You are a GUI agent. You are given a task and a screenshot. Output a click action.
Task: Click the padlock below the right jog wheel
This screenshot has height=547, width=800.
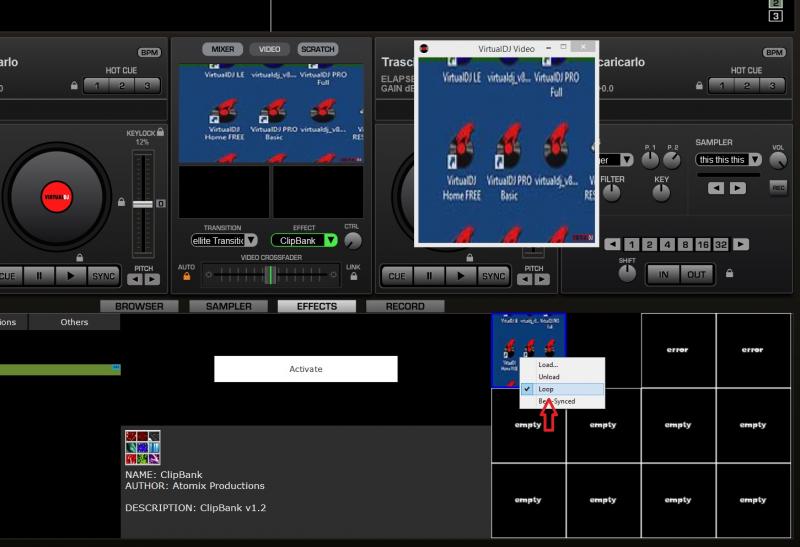coord(470,258)
